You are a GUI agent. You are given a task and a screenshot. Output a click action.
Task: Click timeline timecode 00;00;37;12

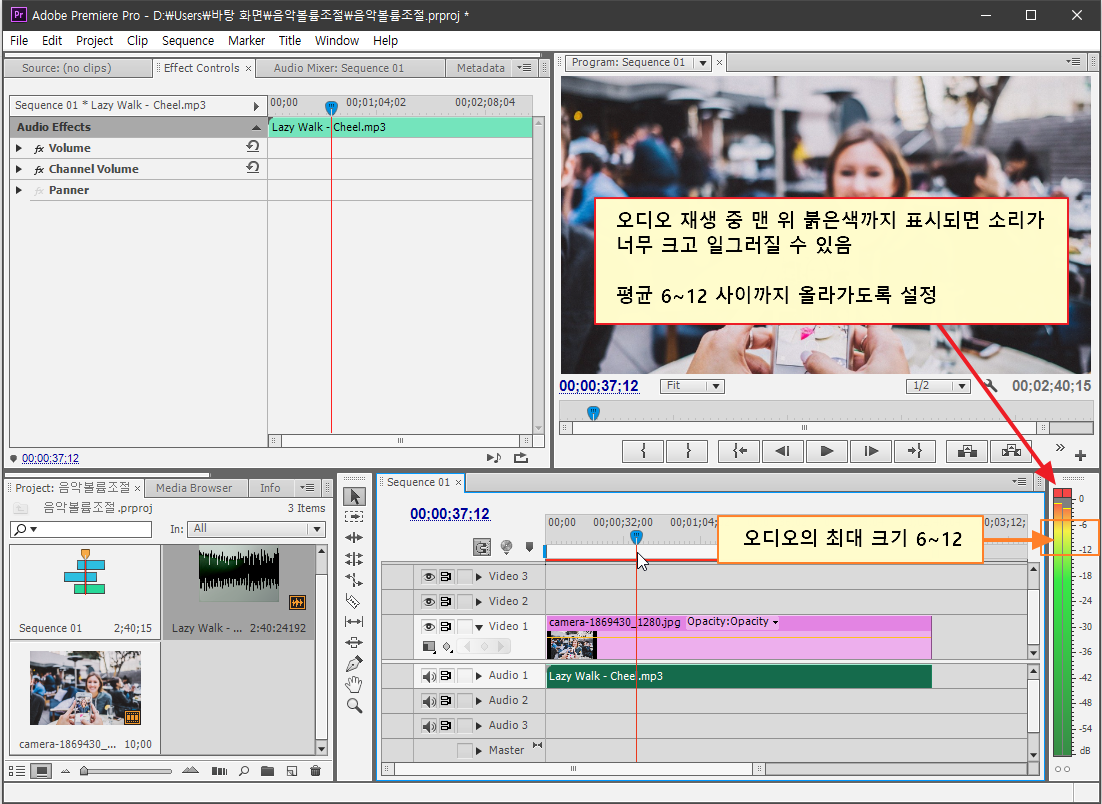[450, 514]
